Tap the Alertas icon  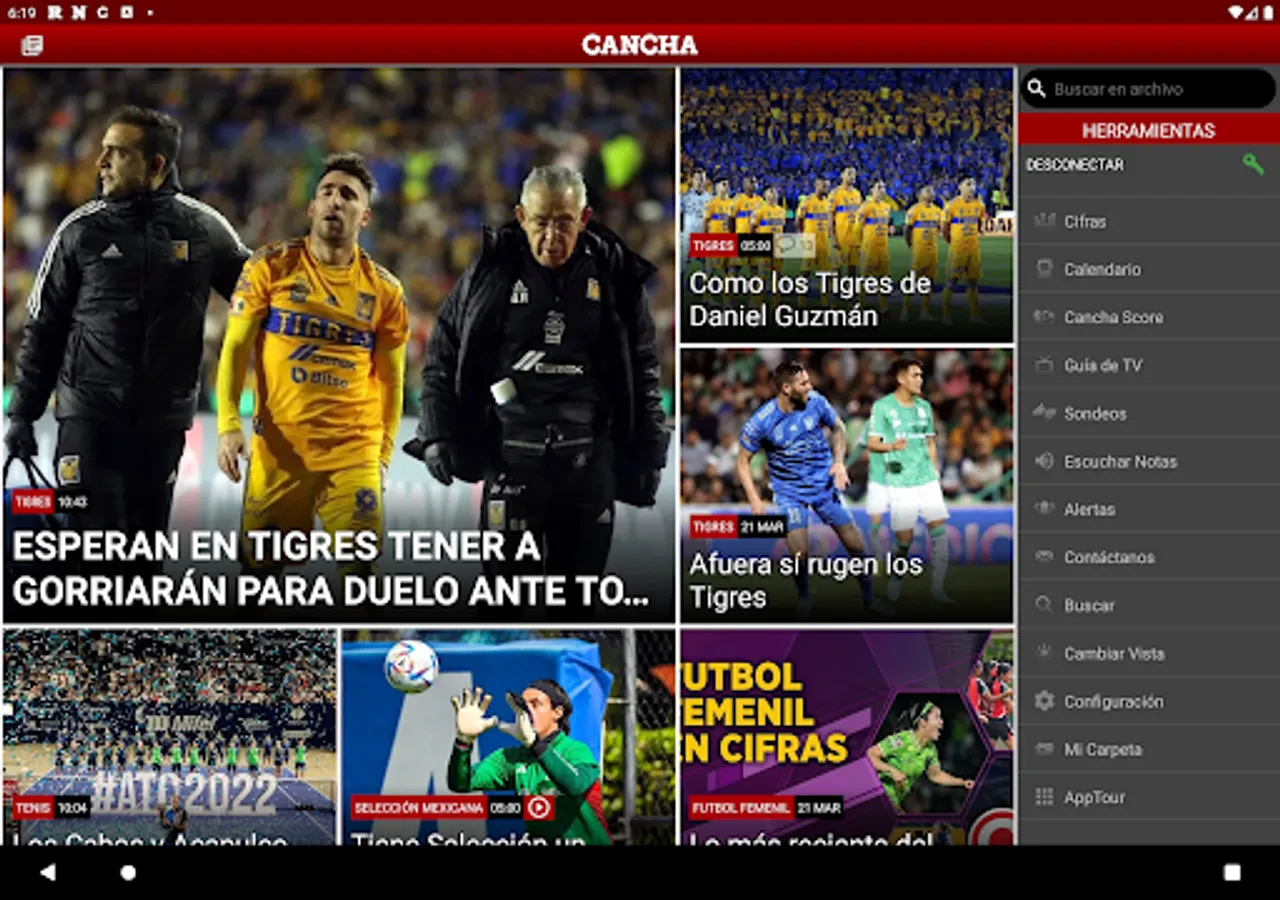(1044, 508)
